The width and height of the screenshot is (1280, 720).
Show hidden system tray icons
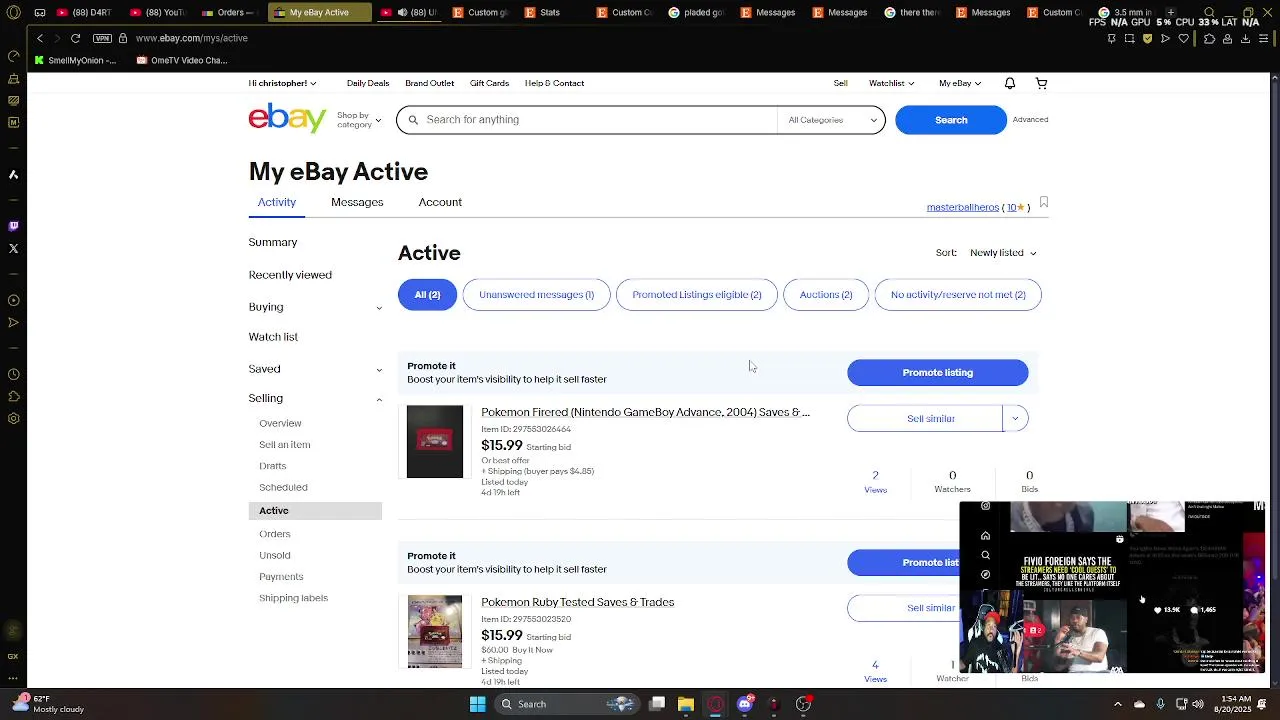tap(1118, 704)
